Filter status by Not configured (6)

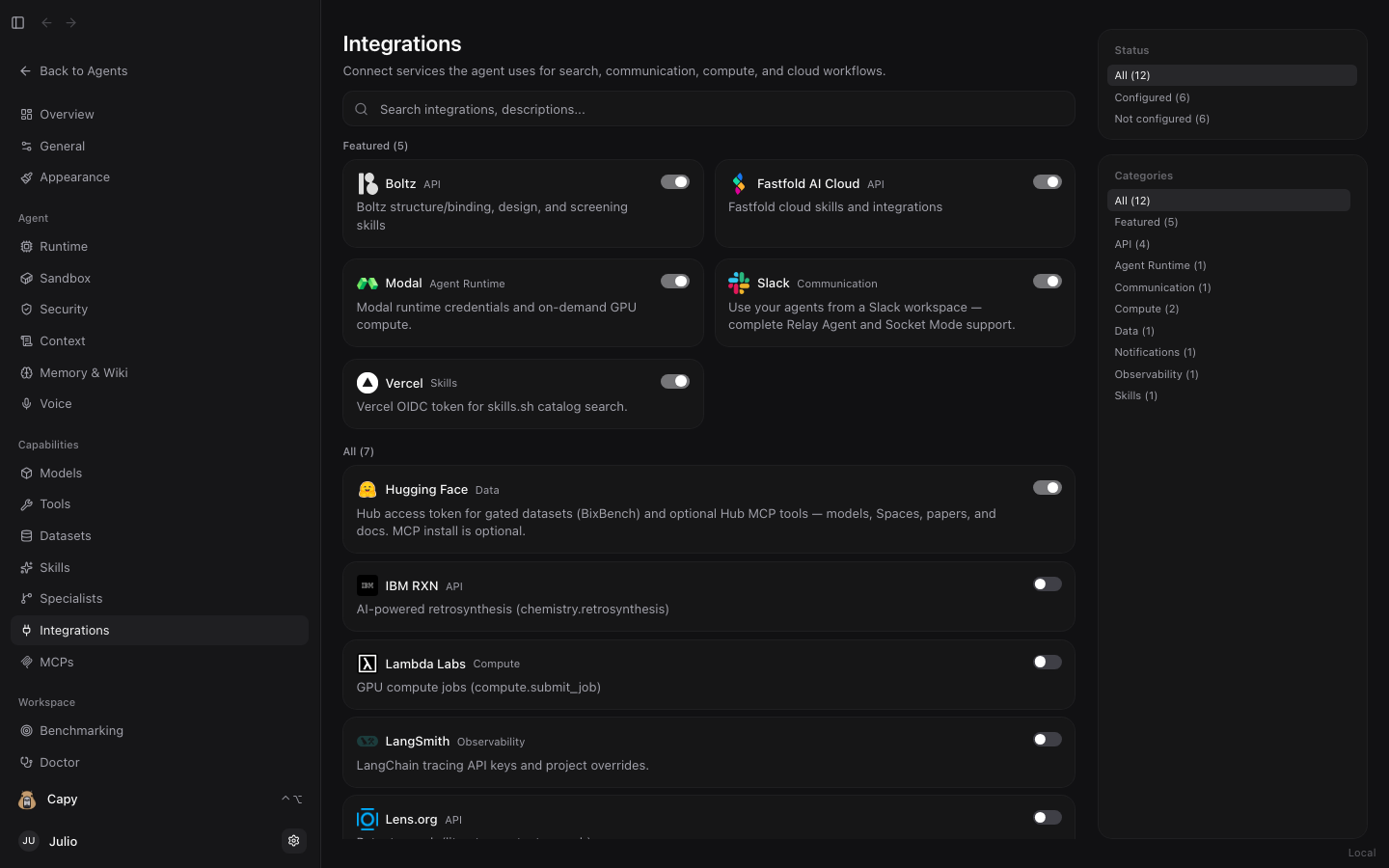click(x=1232, y=119)
